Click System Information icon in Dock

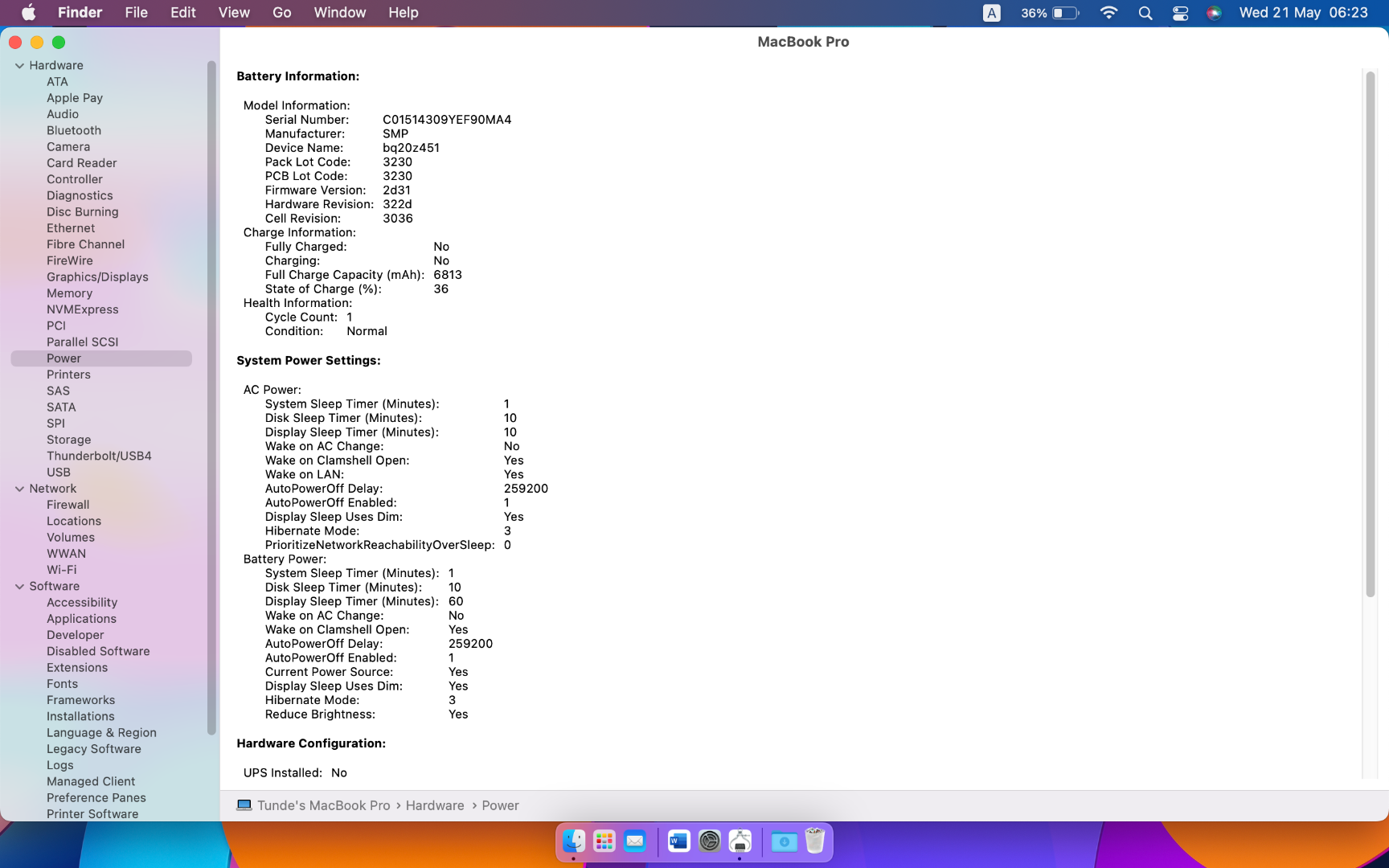[740, 841]
